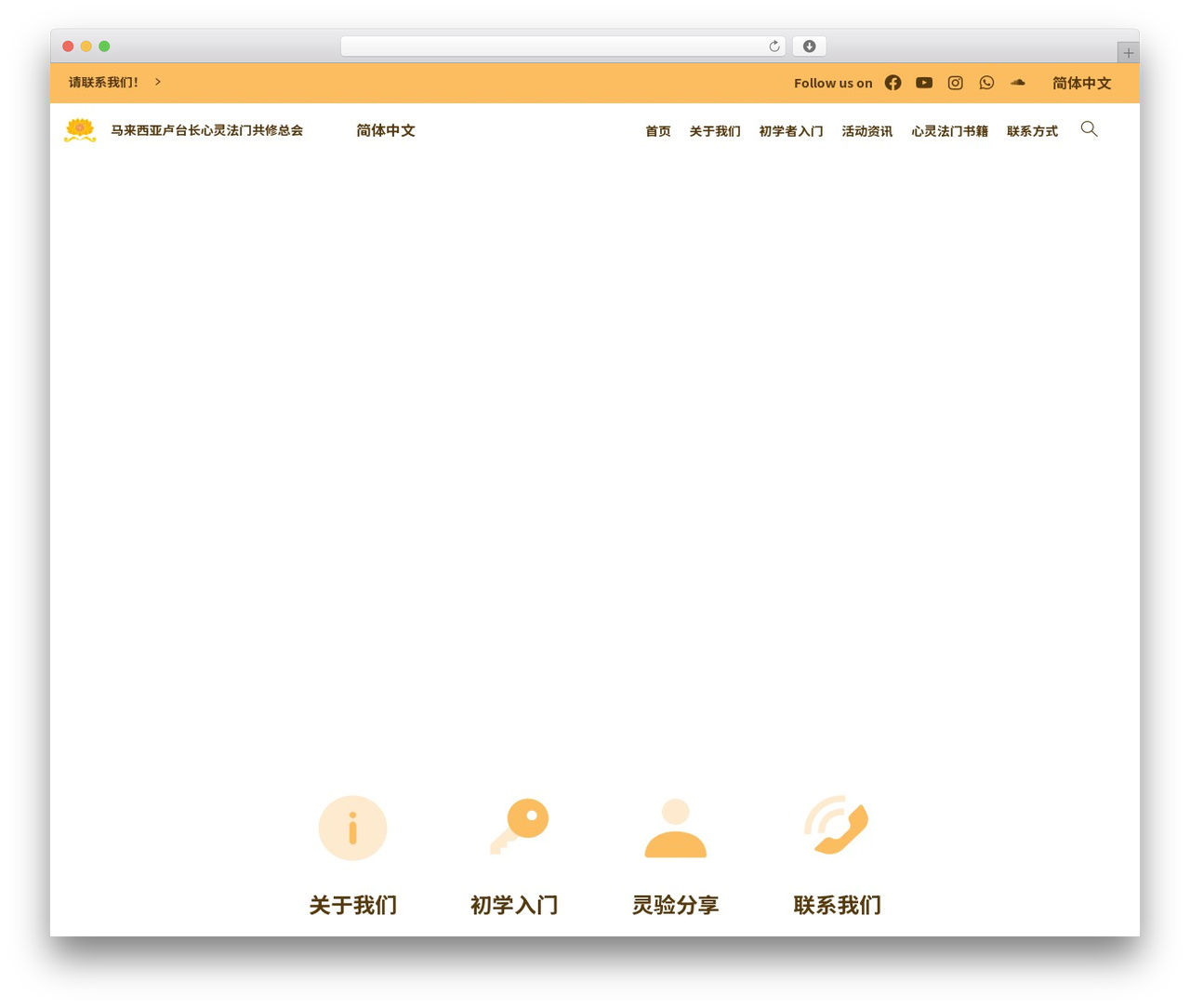Select 简体中文 language in top bar
Screen dimensions: 1190x1008
pyautogui.click(x=1082, y=84)
